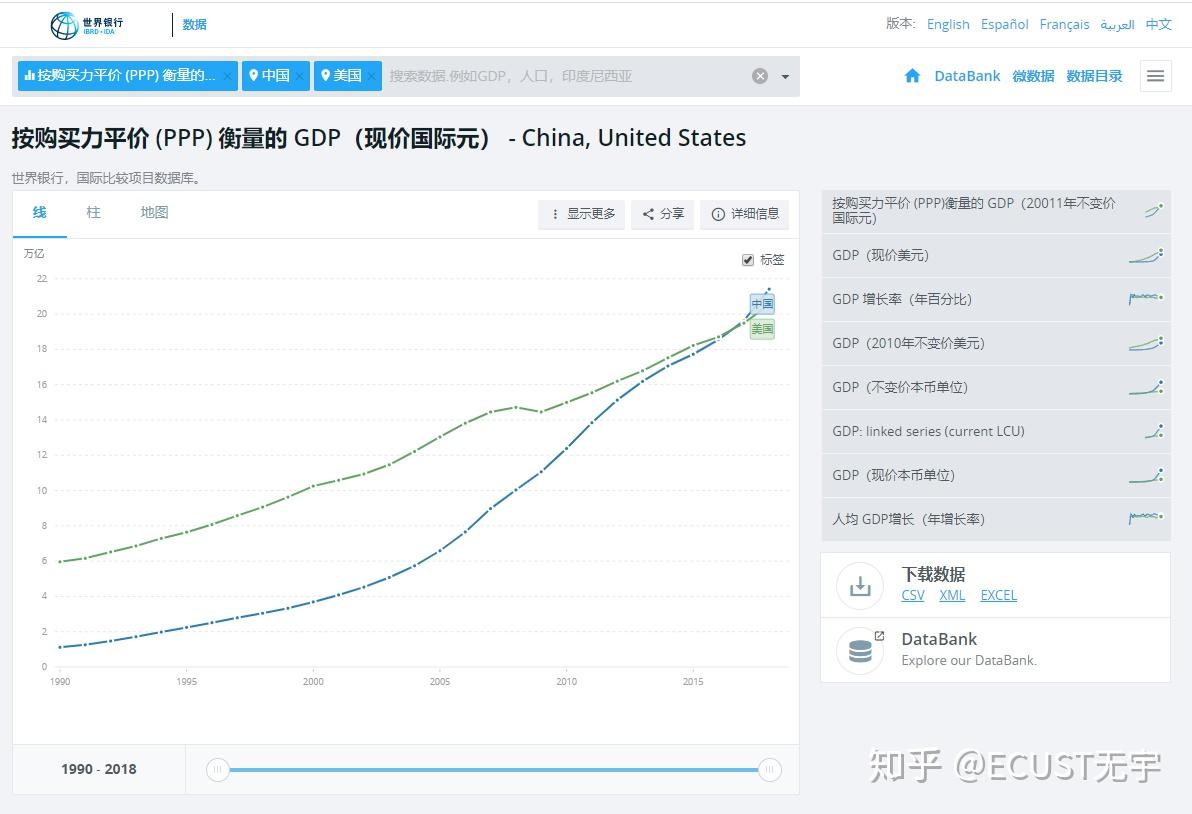Image resolution: width=1192 pixels, height=814 pixels.
Task: Toggle the 标签 labels checkbox
Action: point(748,260)
